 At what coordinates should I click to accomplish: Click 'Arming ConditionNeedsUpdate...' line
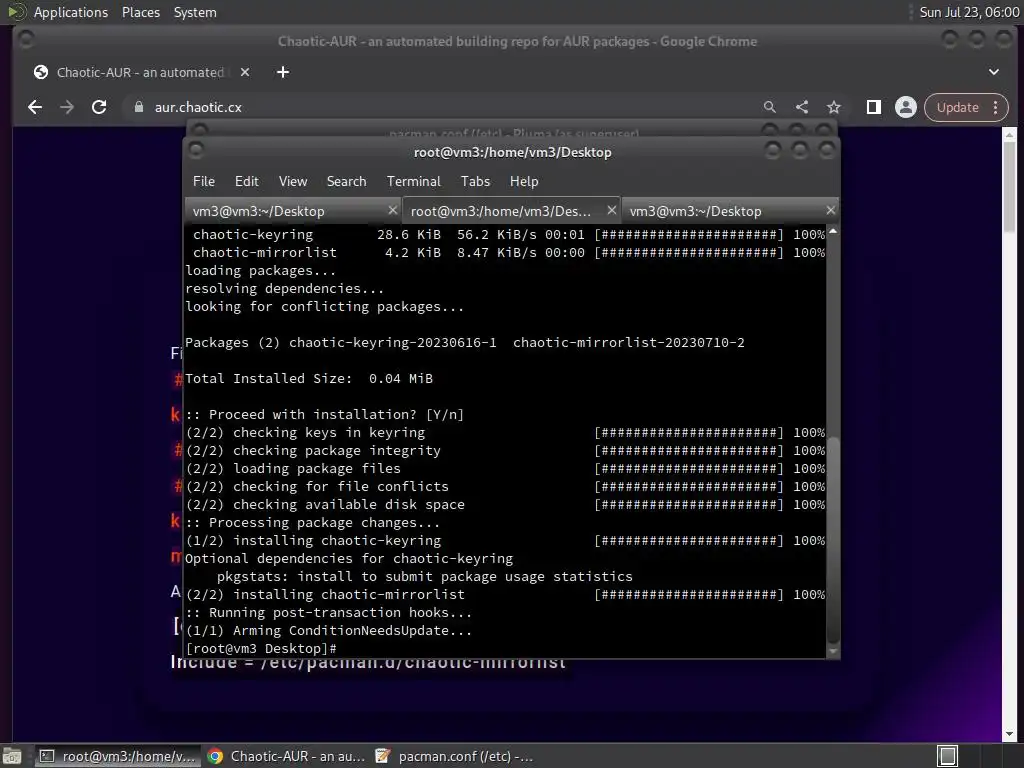(328, 631)
